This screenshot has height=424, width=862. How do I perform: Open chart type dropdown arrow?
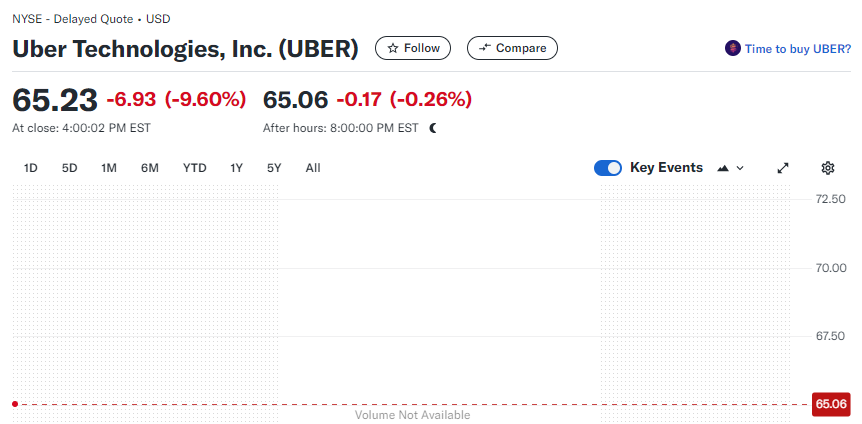point(740,168)
